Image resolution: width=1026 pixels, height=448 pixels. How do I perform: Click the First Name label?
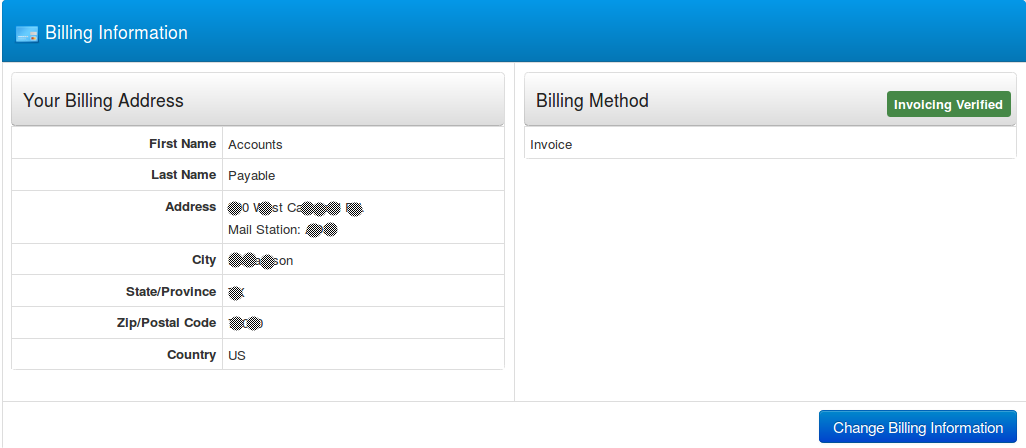coord(182,144)
